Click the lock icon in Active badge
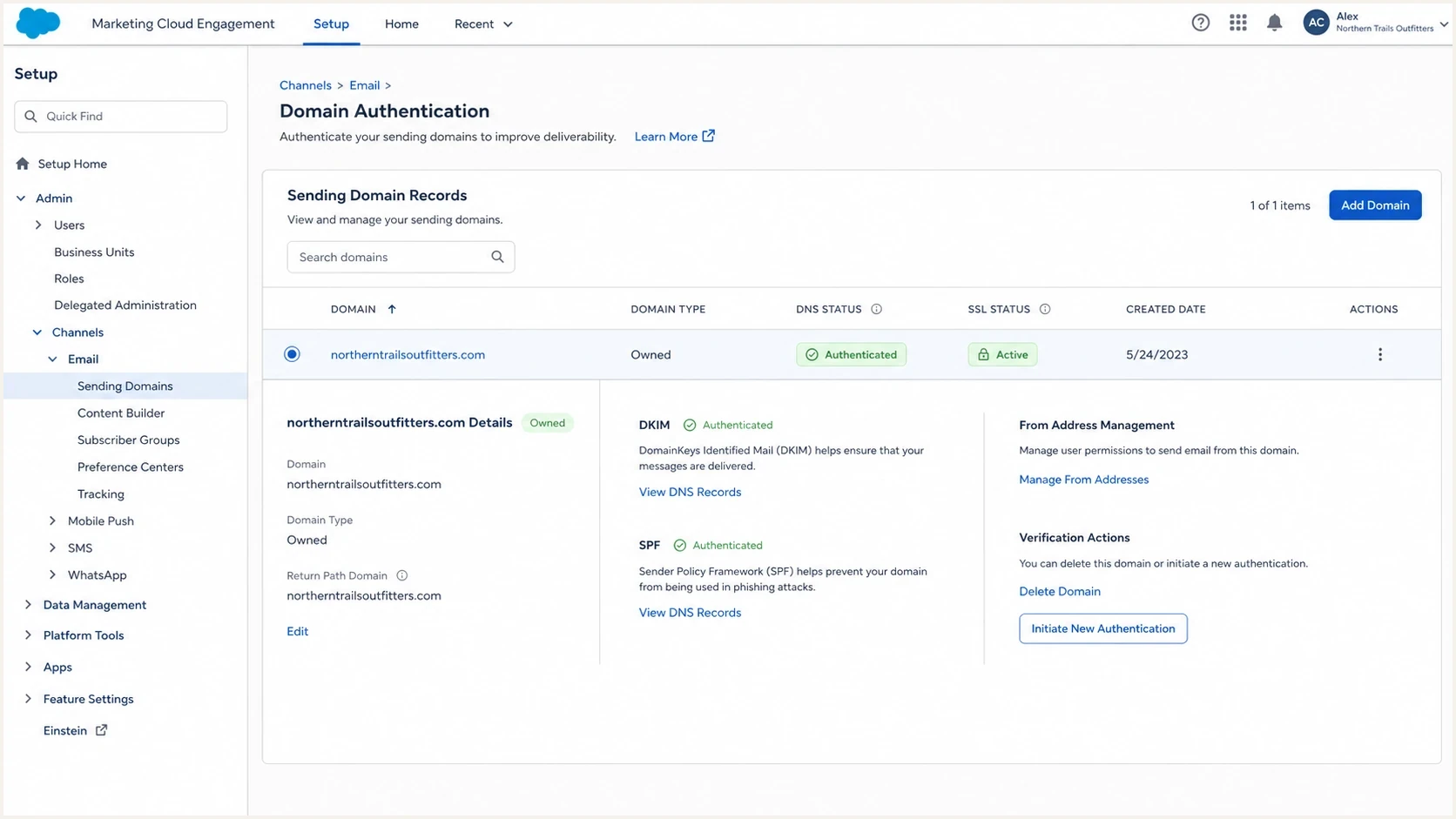Screen dimensions: 1456x819 [983, 354]
